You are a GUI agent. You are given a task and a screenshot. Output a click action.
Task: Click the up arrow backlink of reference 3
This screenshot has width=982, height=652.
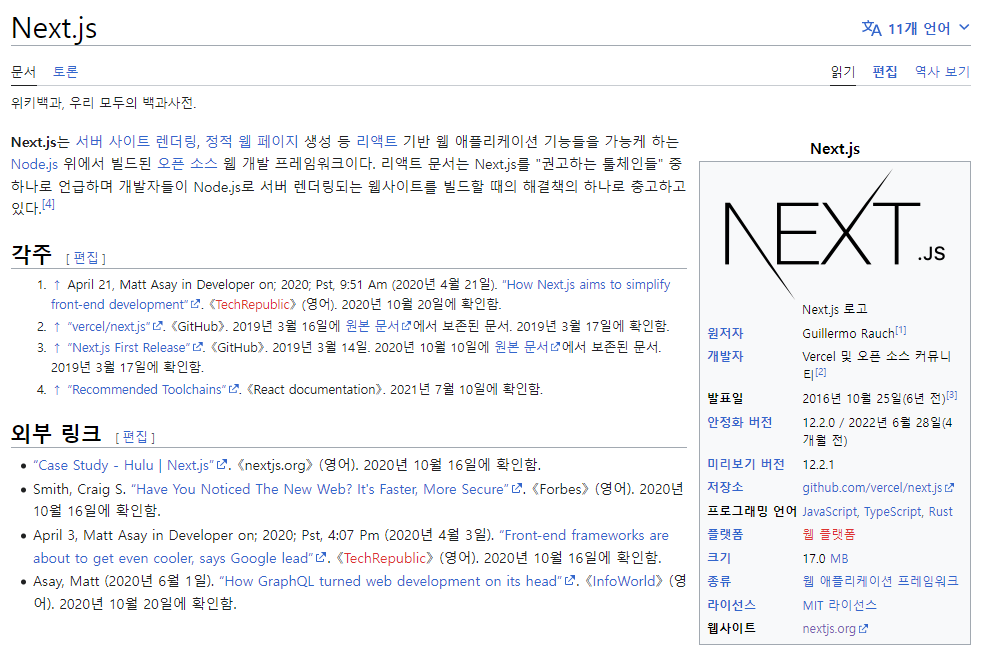tap(57, 348)
